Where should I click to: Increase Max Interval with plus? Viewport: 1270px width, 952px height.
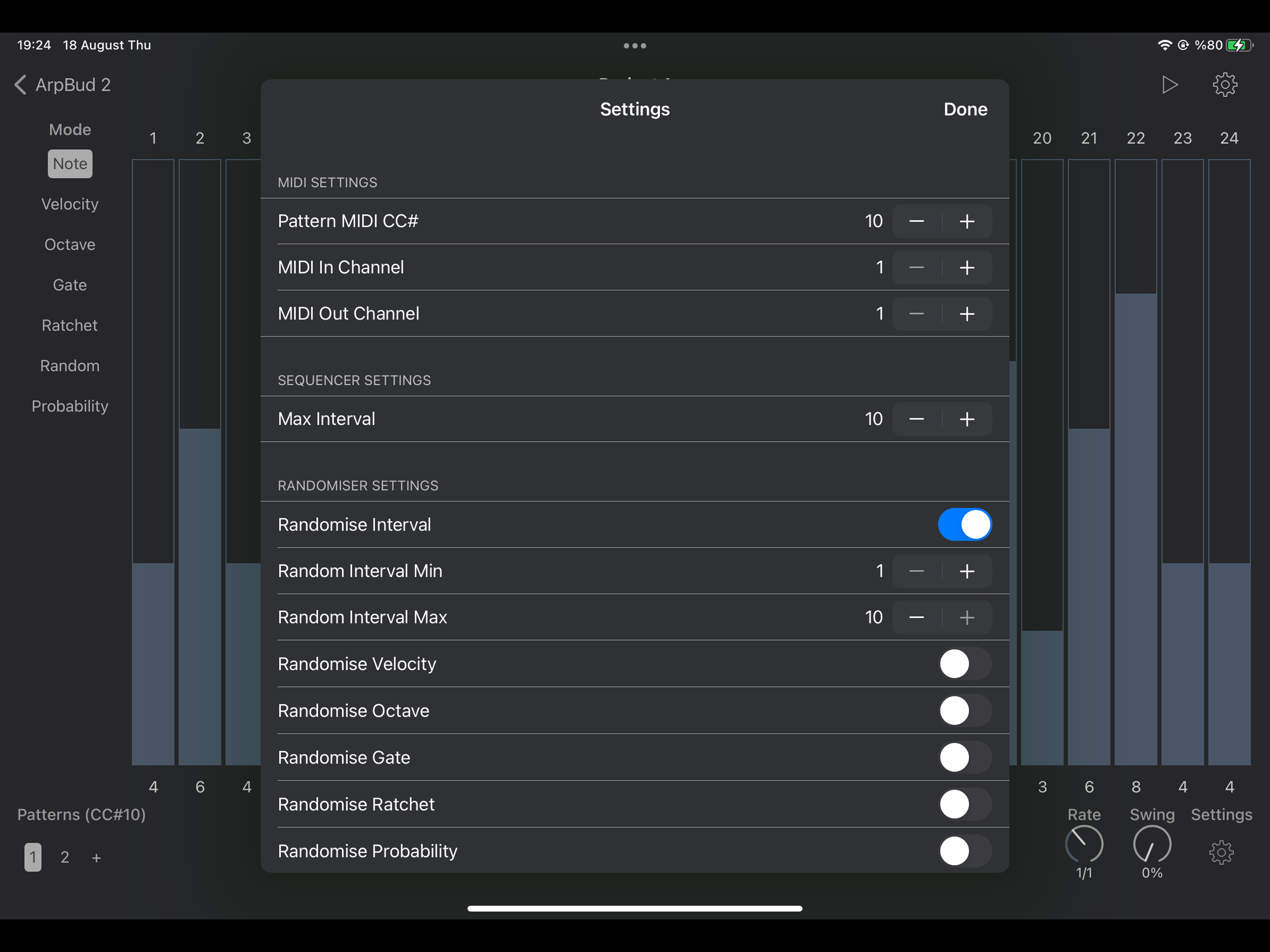tap(967, 419)
